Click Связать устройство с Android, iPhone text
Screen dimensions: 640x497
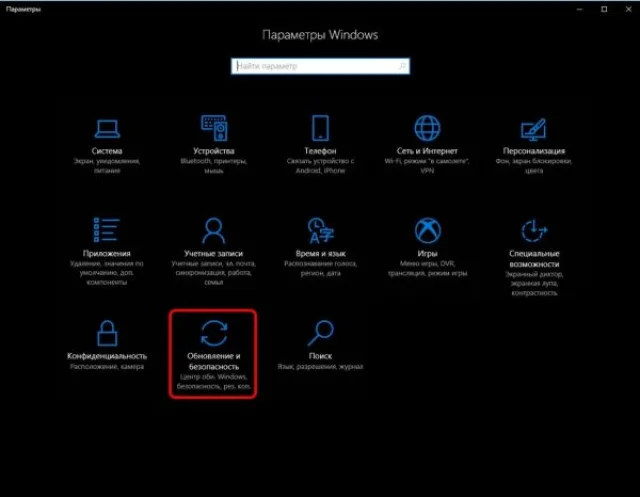coord(320,166)
